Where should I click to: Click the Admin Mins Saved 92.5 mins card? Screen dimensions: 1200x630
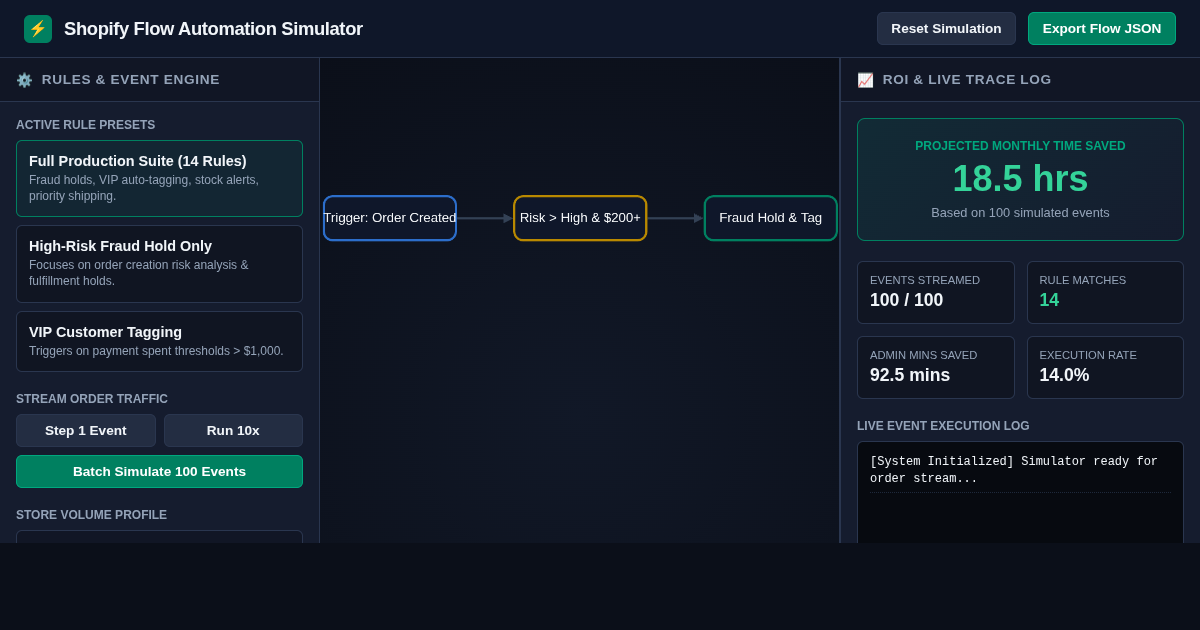click(936, 368)
